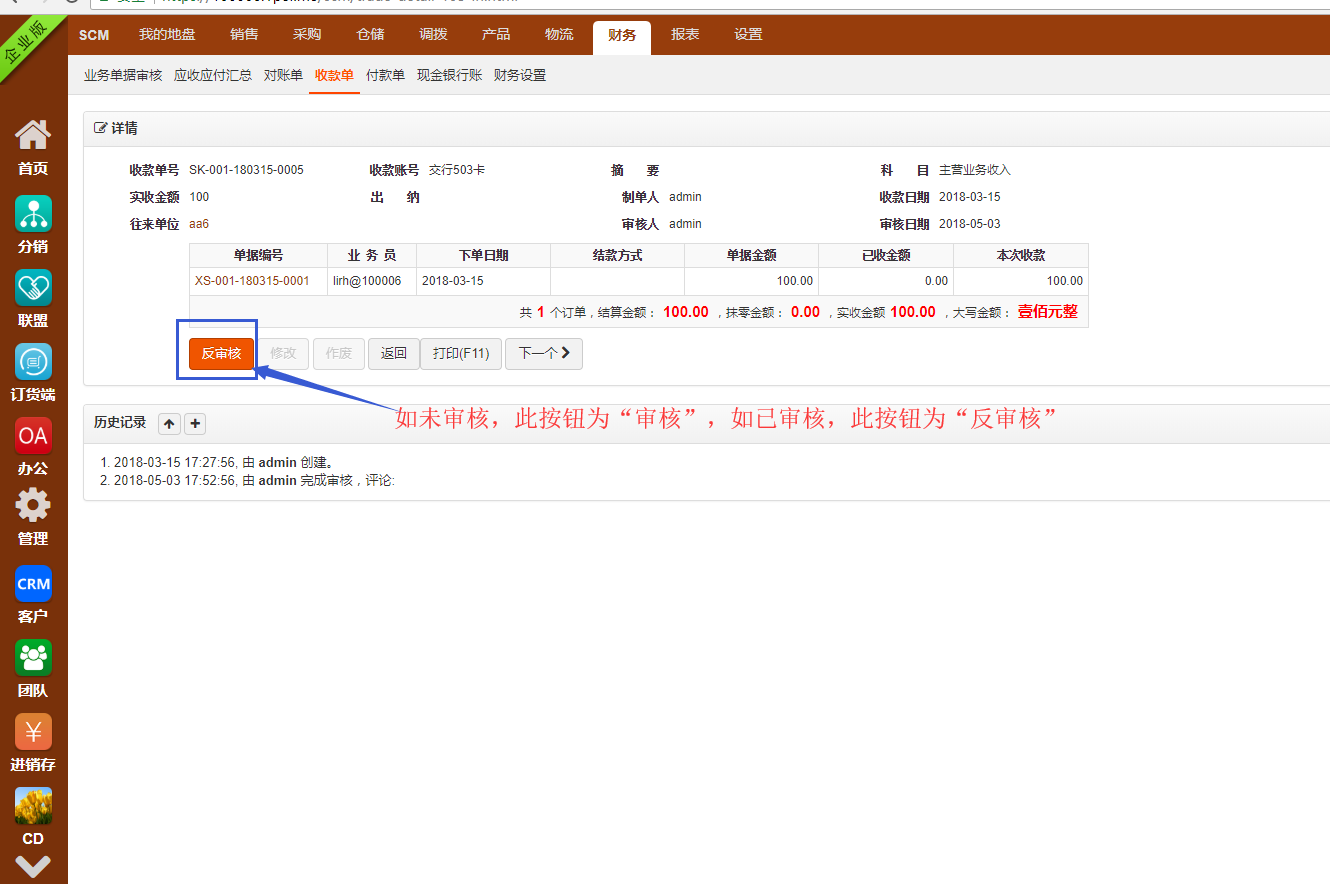Open the CD tulip icon
Screen dimensions: 1330x884
pos(33,806)
